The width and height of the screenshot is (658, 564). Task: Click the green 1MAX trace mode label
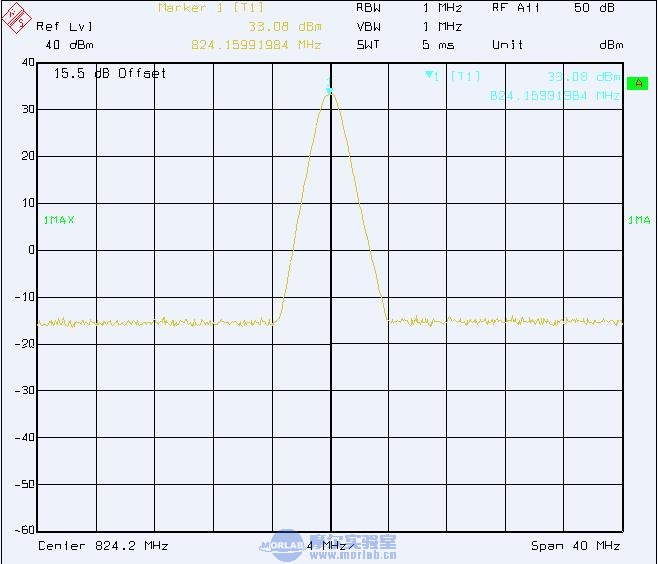tap(59, 219)
